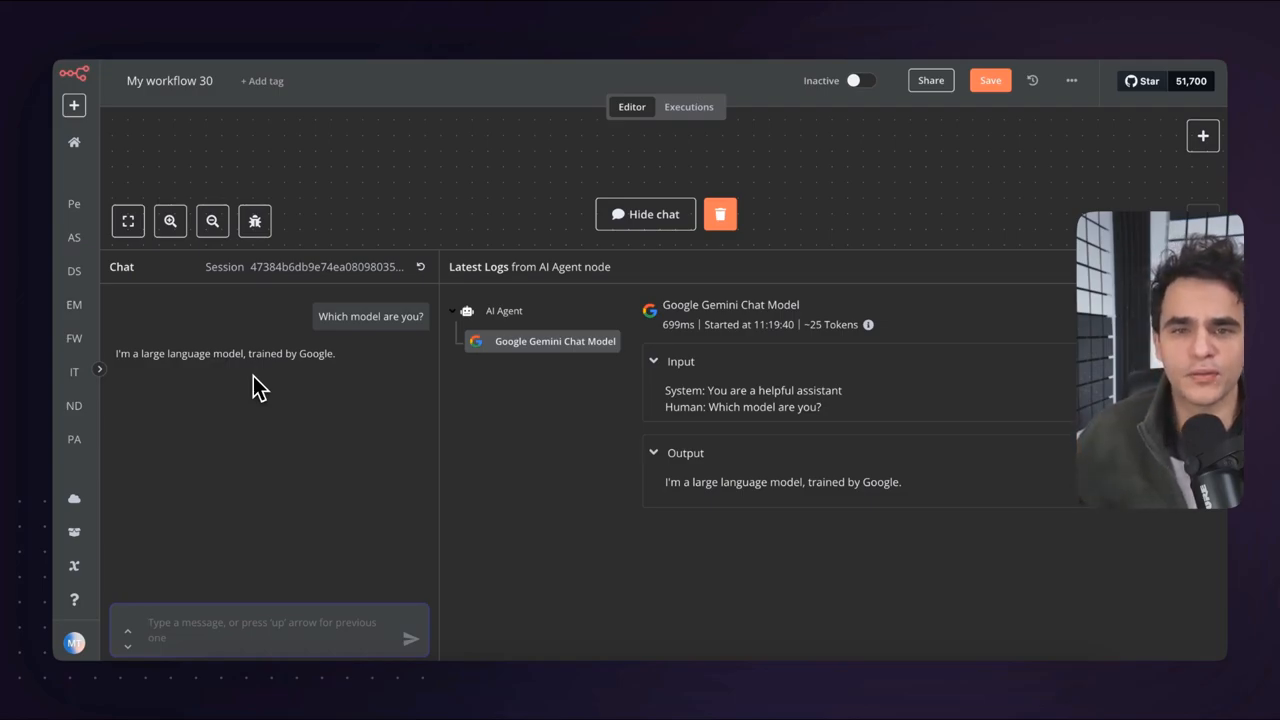
Task: Switch to the Executions tab
Action: (x=689, y=107)
